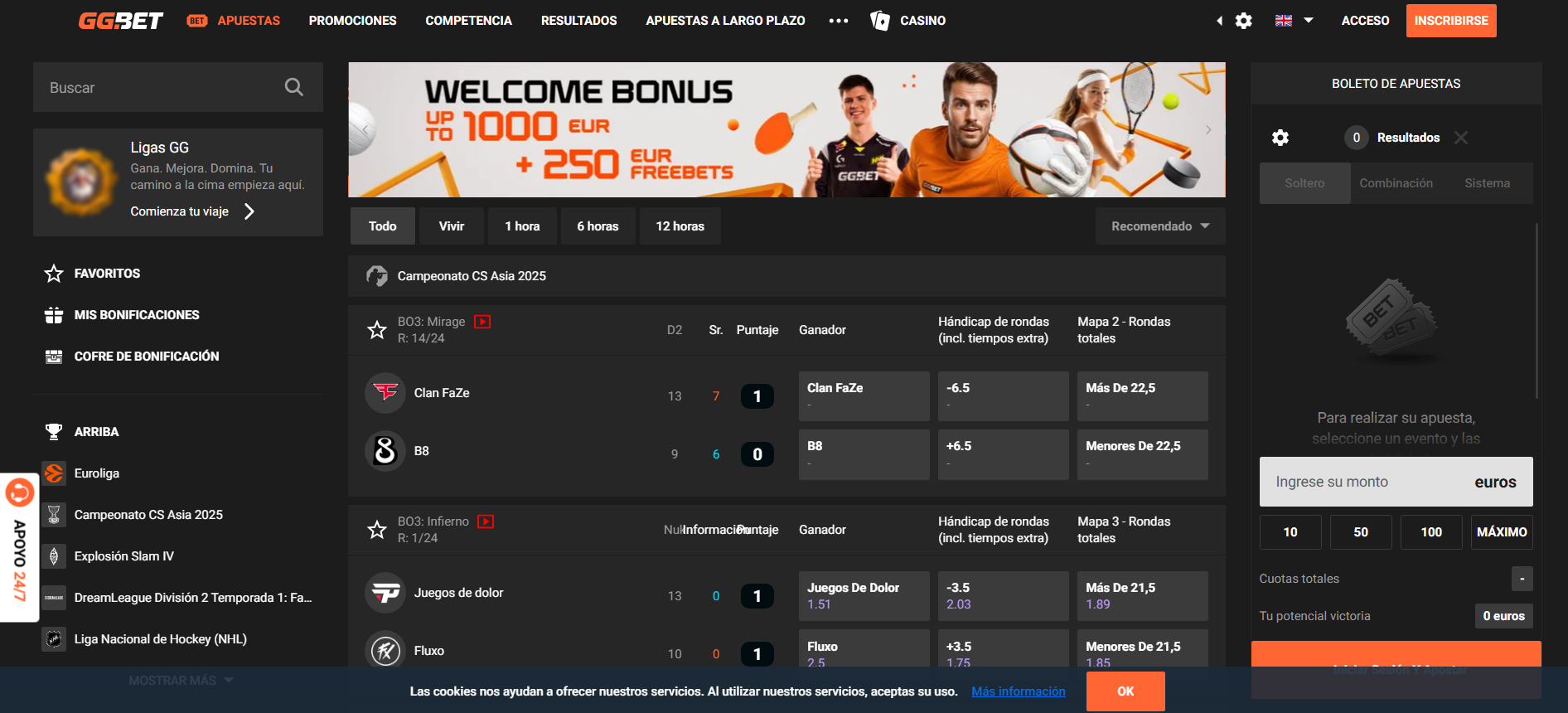This screenshot has height=713, width=1568.
Task: Expand the Recomendado sort dropdown
Action: pos(1159,226)
